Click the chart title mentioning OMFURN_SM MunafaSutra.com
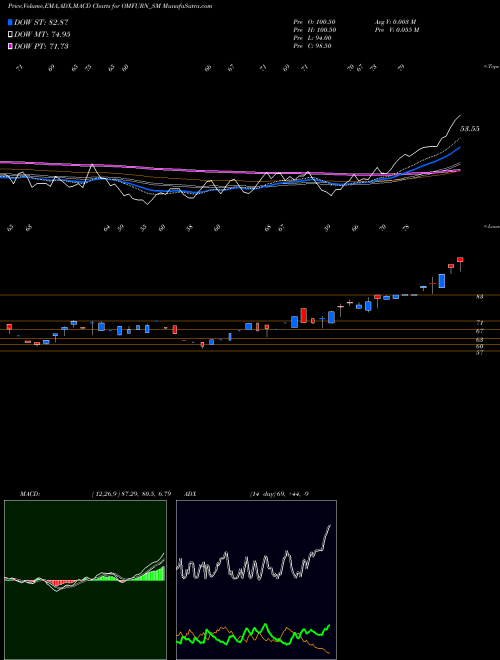This screenshot has height=660, width=500. pyautogui.click(x=110, y=6)
